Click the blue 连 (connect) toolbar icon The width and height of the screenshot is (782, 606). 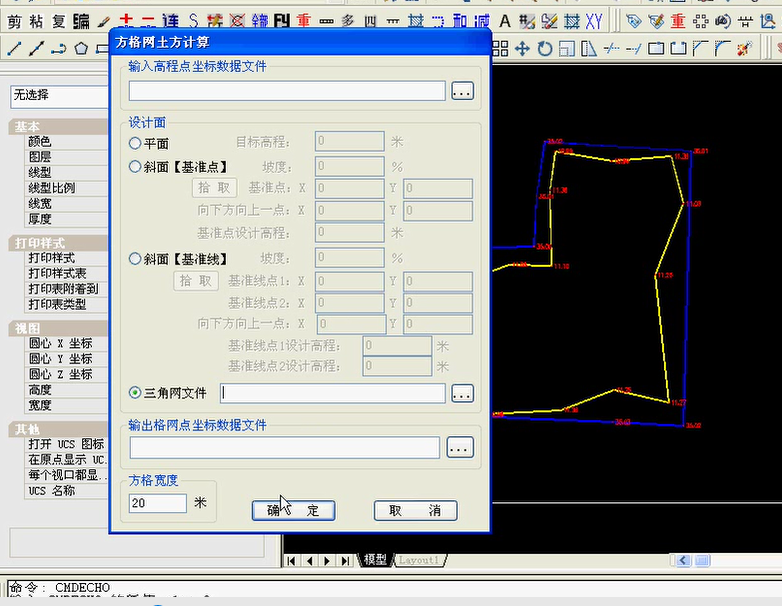(171, 21)
